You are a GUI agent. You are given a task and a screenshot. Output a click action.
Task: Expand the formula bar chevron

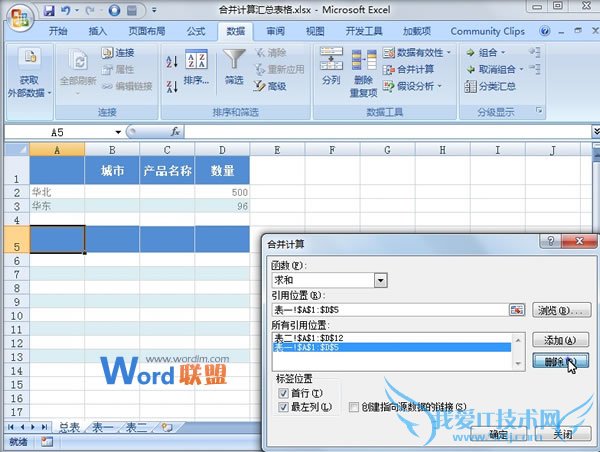click(x=596, y=132)
